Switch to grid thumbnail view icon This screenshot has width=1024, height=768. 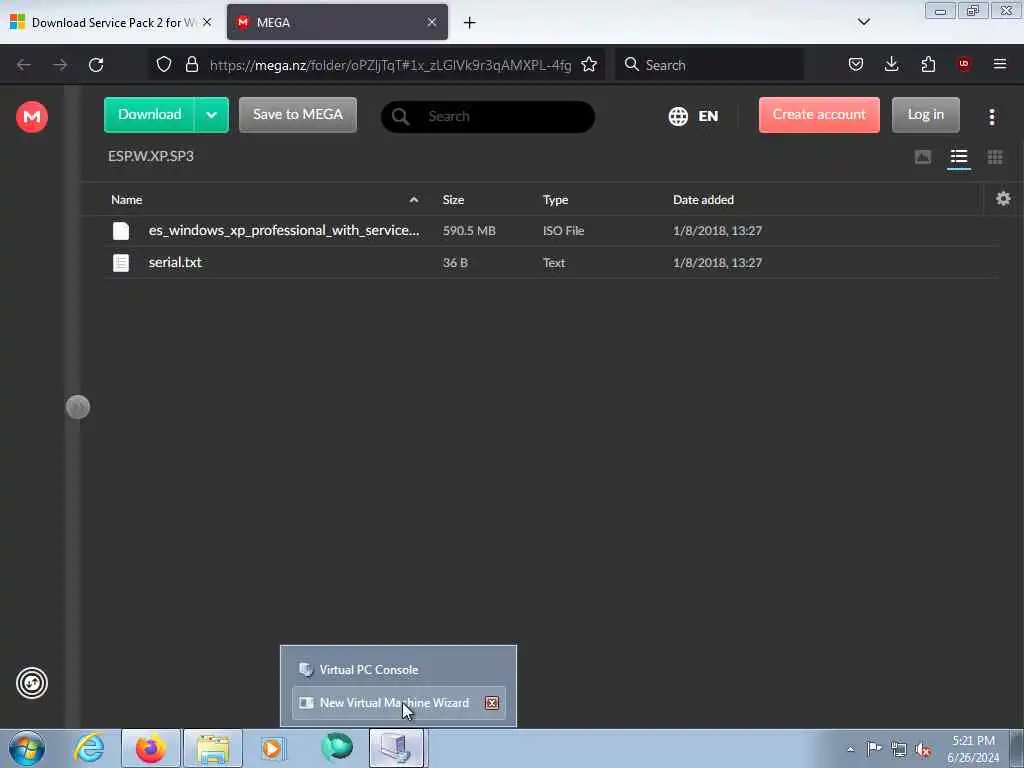pos(995,157)
